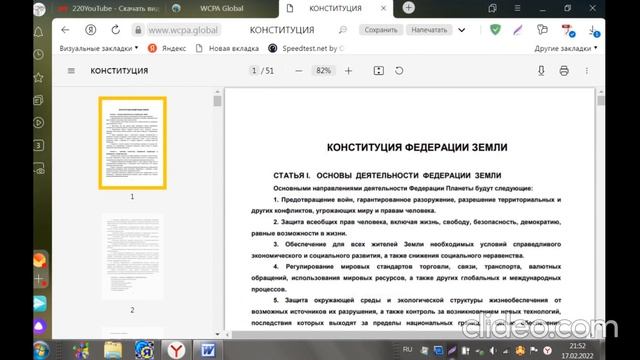Click the page number field showing 1
The width and height of the screenshot is (640, 360).
[x=254, y=71]
